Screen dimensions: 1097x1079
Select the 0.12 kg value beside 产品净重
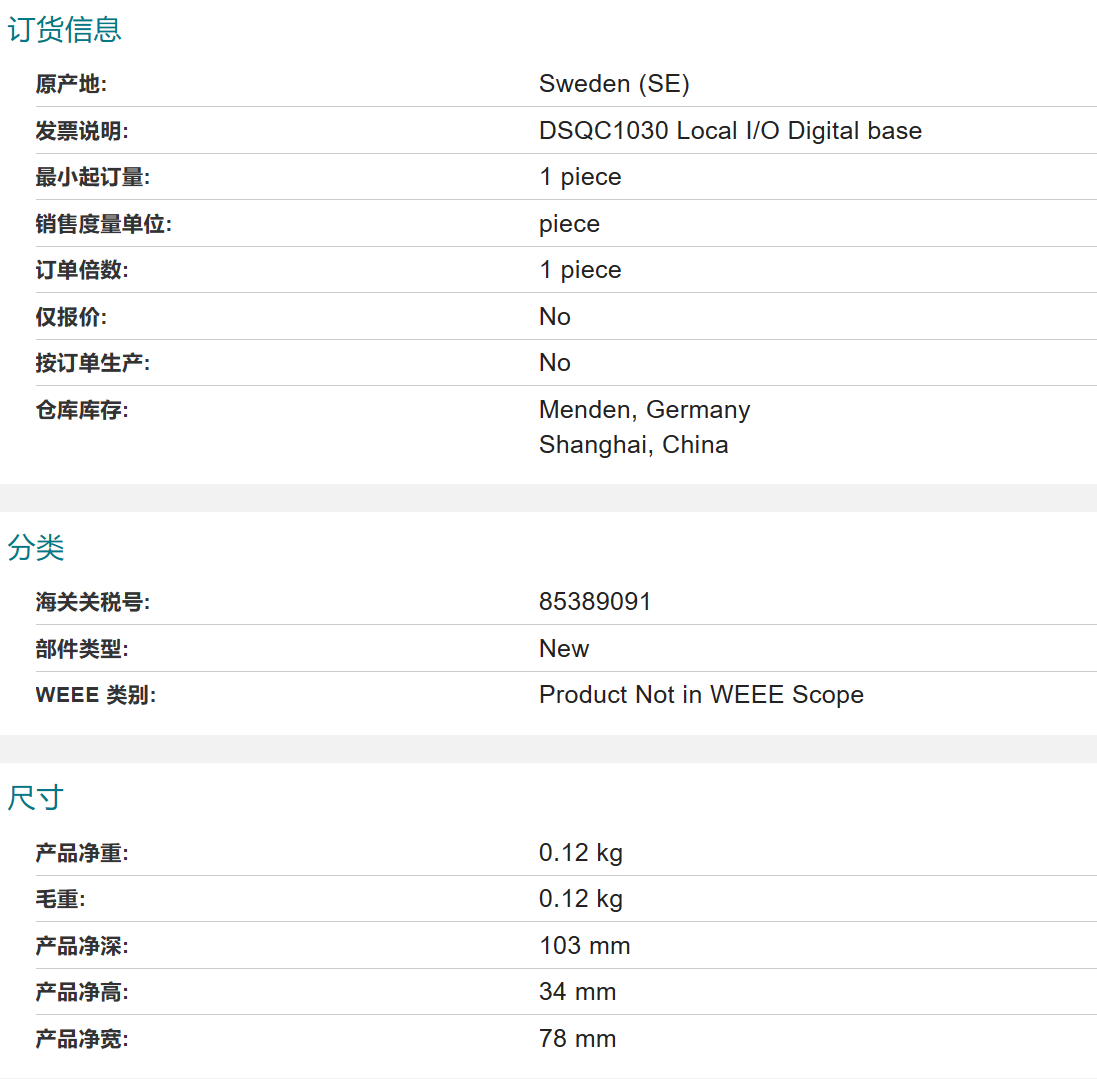[x=581, y=853]
